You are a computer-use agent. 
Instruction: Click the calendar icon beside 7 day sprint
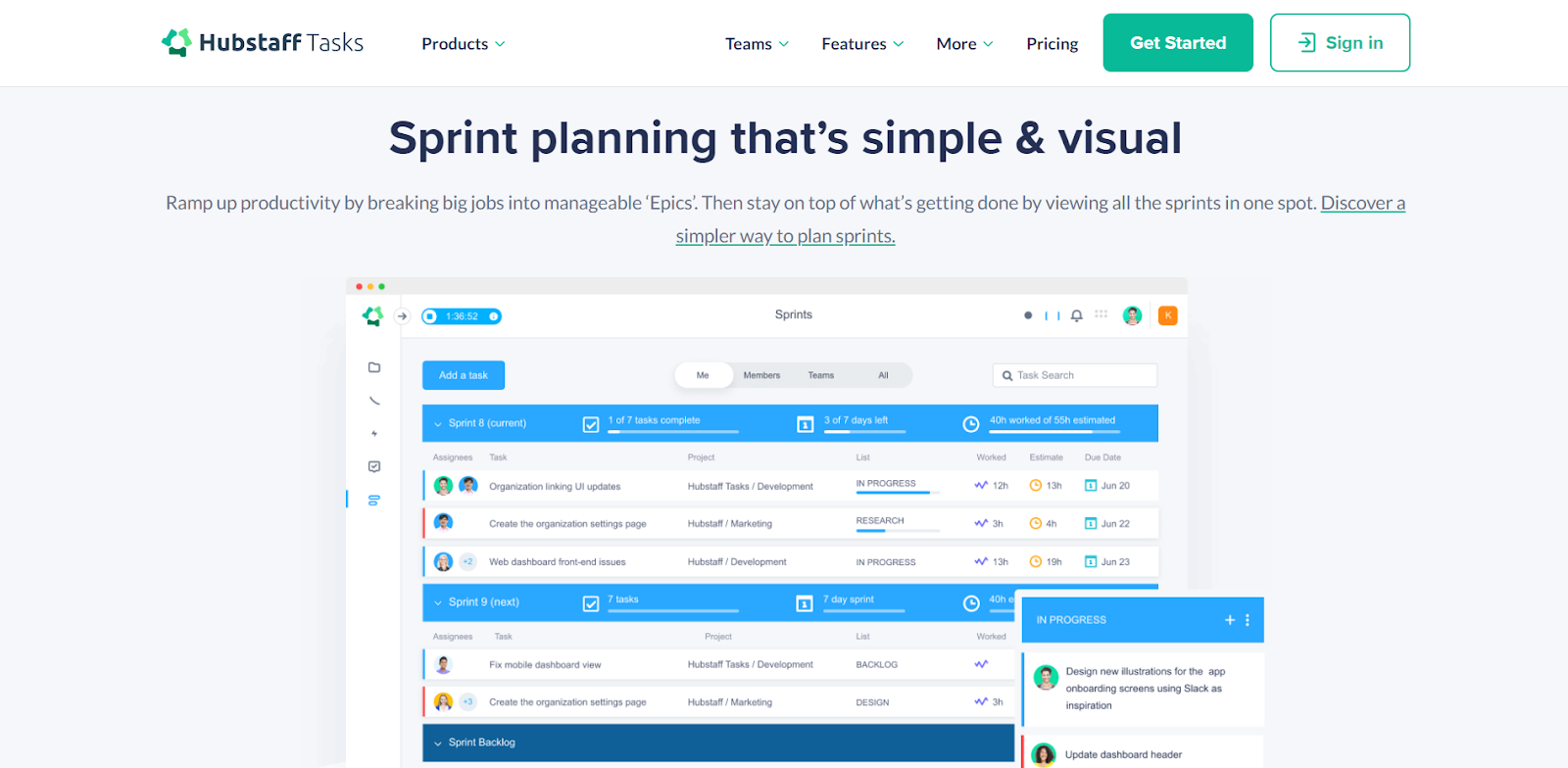[x=805, y=603]
